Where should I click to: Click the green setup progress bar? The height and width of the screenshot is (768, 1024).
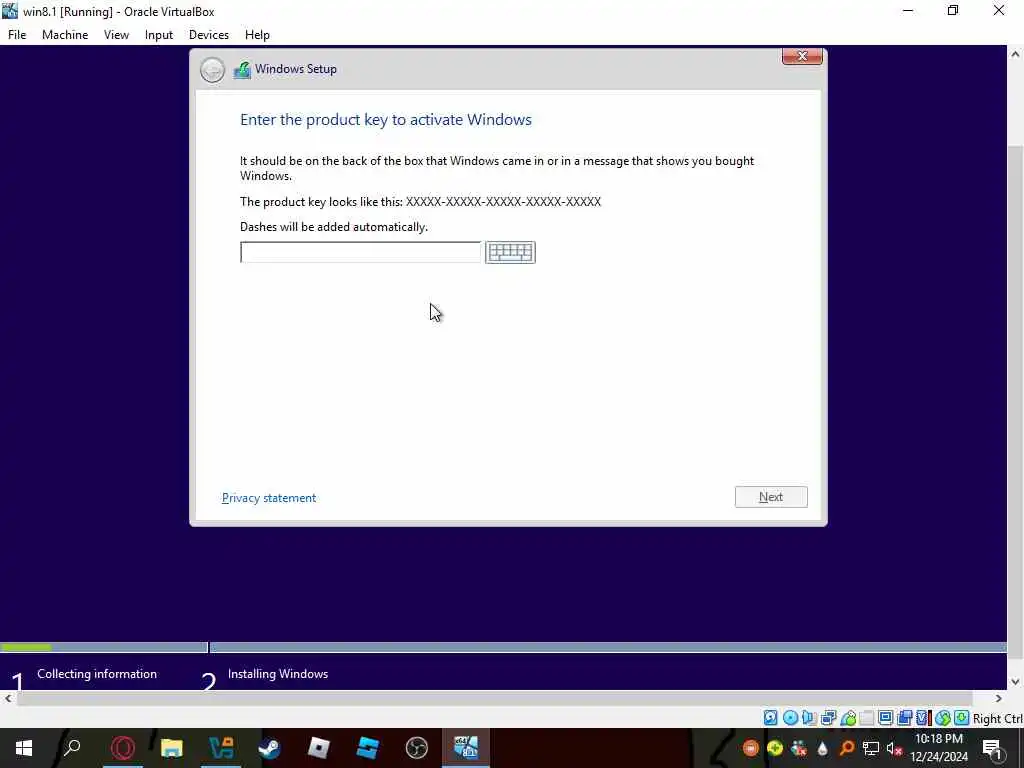[26, 647]
